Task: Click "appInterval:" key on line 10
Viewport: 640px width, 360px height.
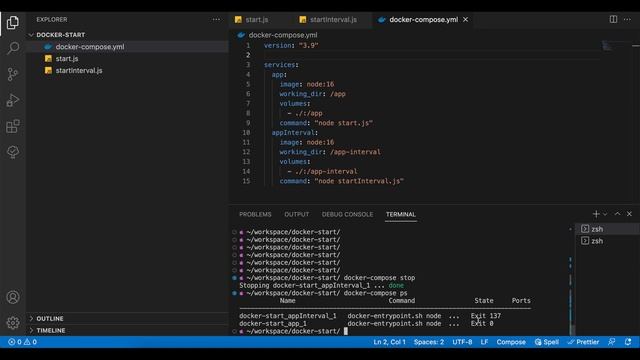Action: click(295, 132)
